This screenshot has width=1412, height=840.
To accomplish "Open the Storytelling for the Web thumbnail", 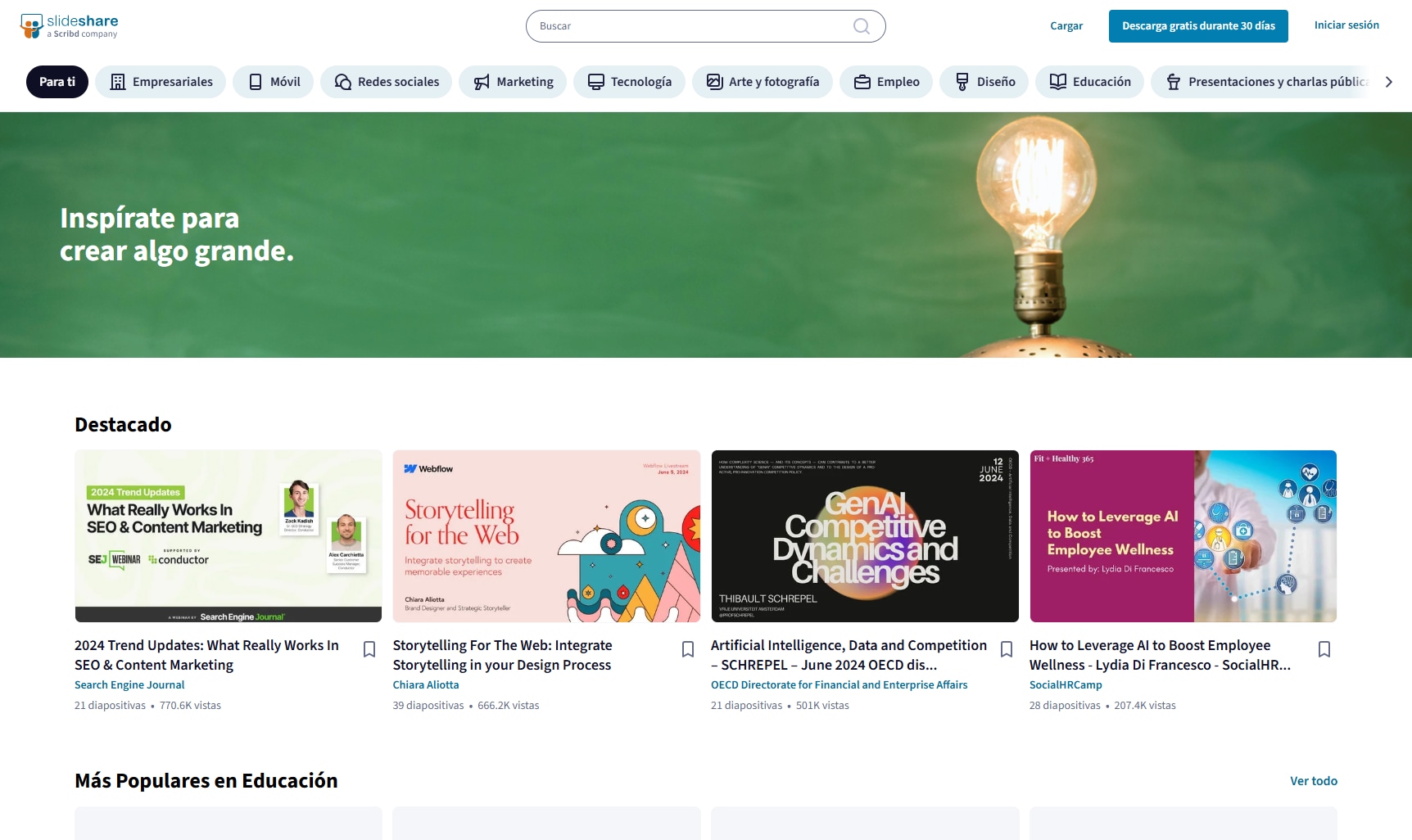I will pyautogui.click(x=546, y=536).
